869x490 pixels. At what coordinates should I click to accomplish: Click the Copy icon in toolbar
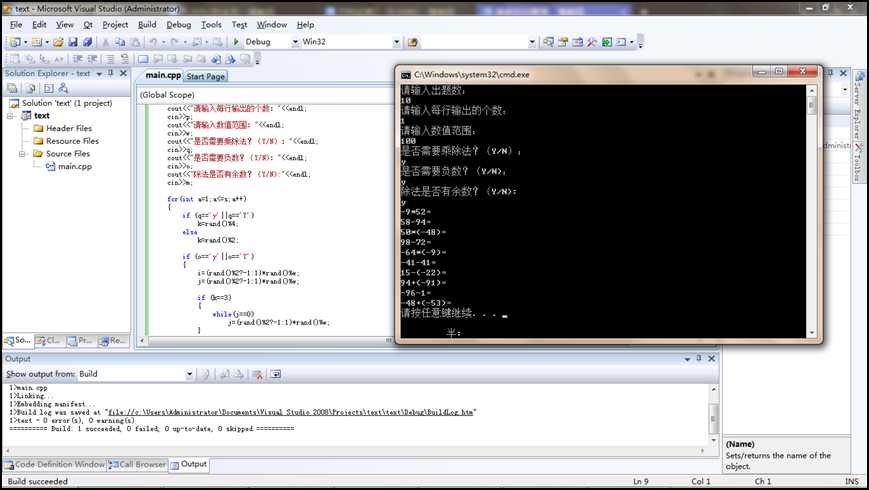coord(120,42)
